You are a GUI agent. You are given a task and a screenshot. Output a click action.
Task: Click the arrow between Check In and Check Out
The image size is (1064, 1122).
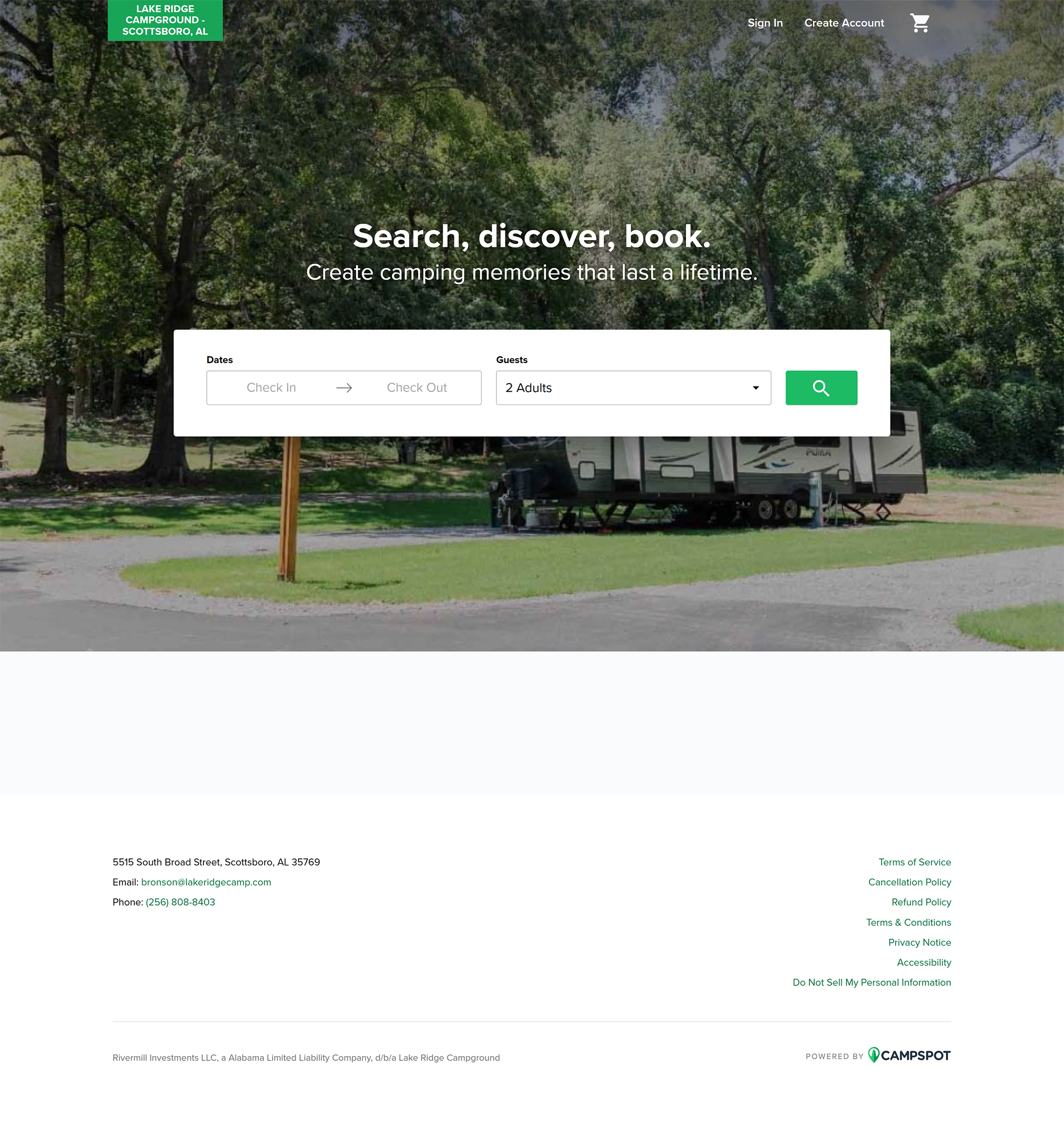tap(344, 388)
